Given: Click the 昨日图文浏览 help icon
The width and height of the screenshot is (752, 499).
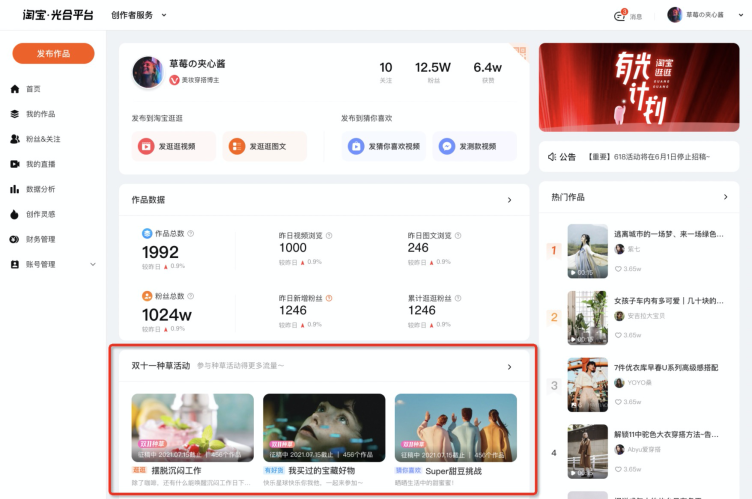Looking at the screenshot, I should click(458, 236).
